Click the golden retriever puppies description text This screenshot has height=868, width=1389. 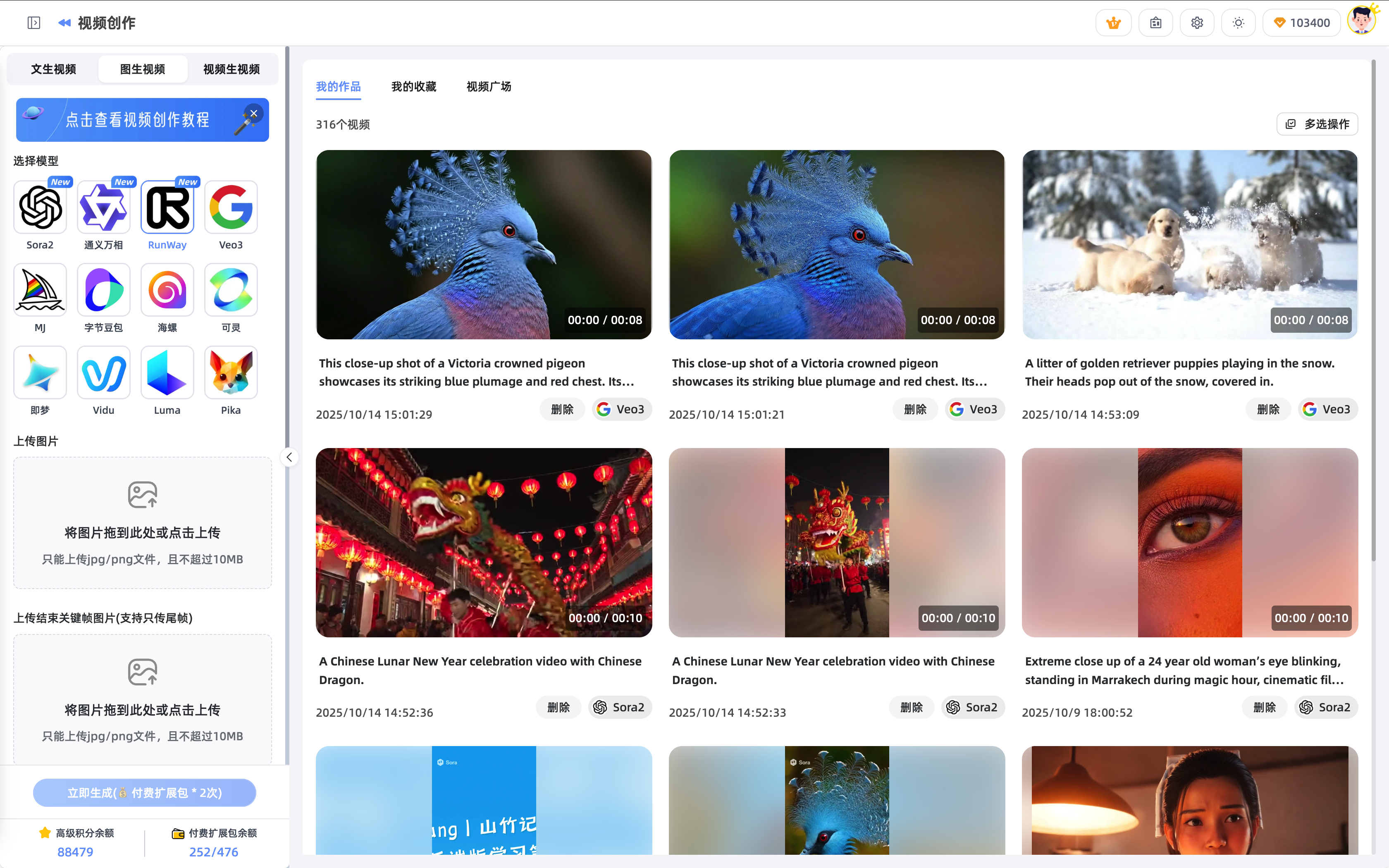coord(1180,372)
